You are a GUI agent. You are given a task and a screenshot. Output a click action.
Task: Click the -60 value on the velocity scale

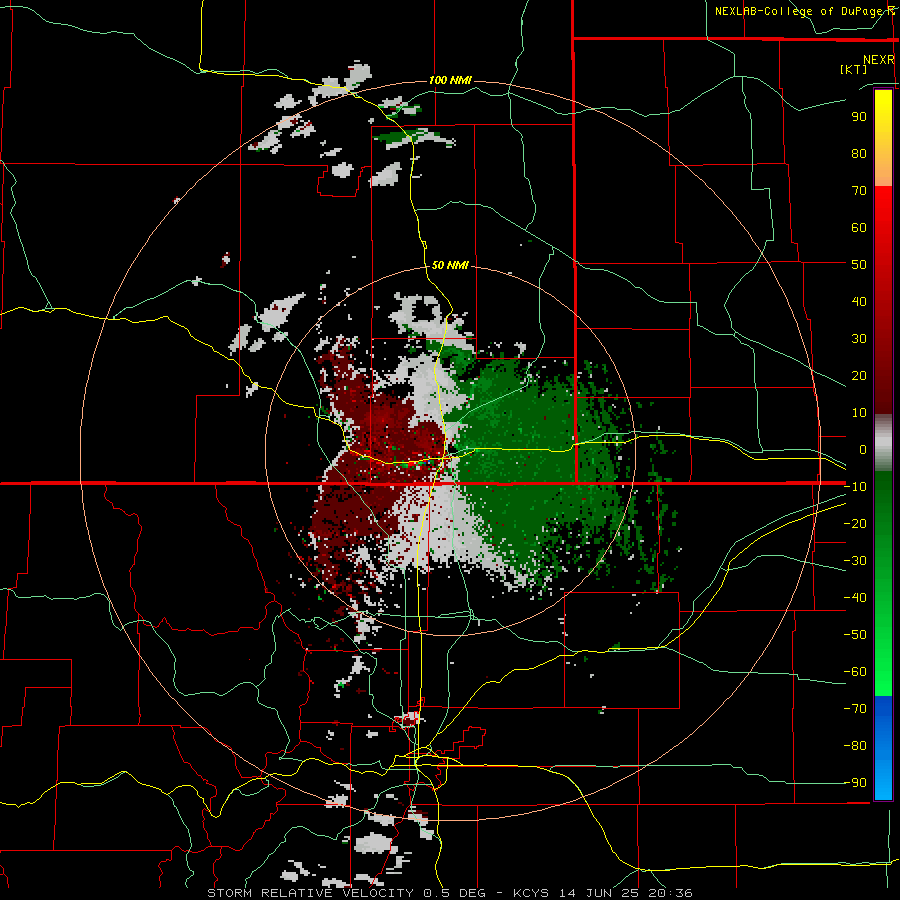(855, 672)
